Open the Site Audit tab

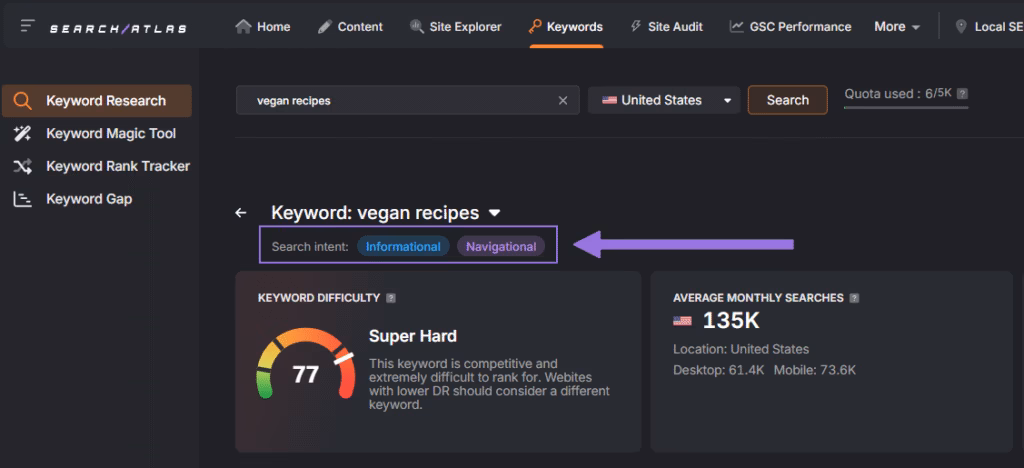click(x=666, y=27)
